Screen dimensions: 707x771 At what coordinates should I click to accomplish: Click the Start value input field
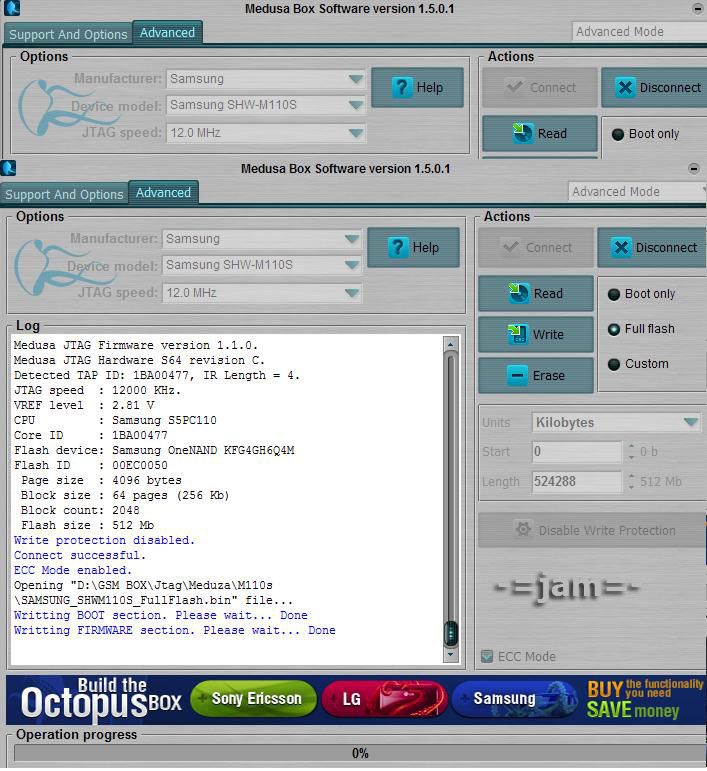pos(577,451)
